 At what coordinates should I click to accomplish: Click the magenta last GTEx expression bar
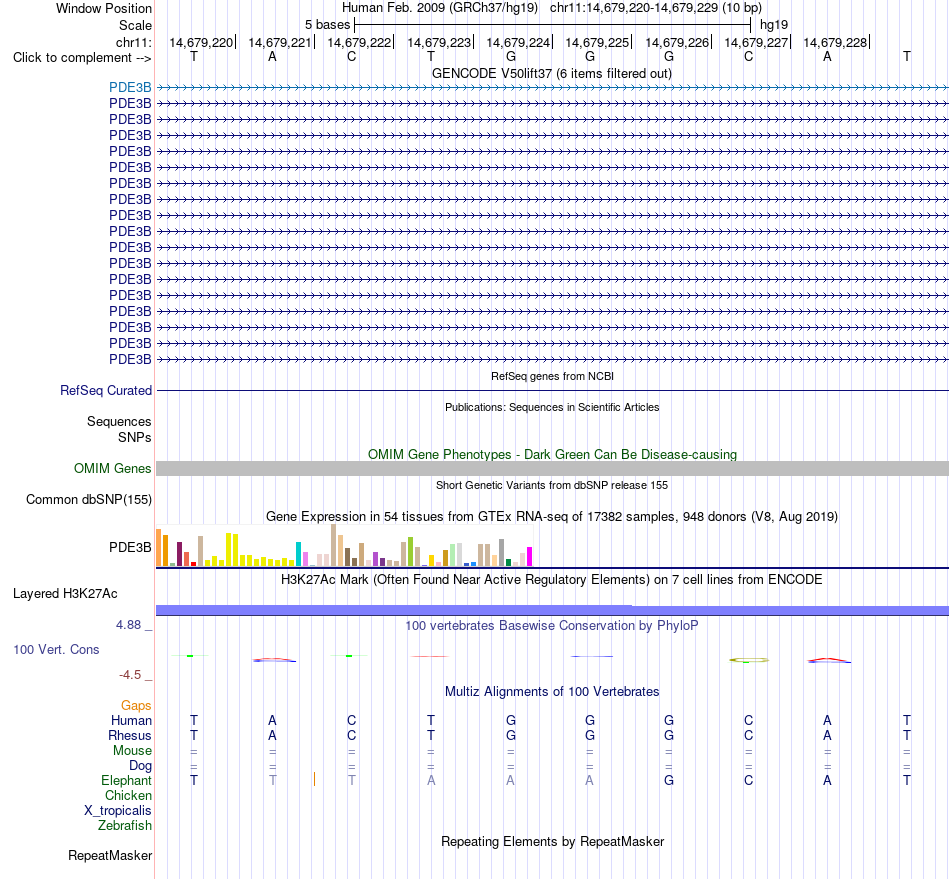tap(530, 556)
